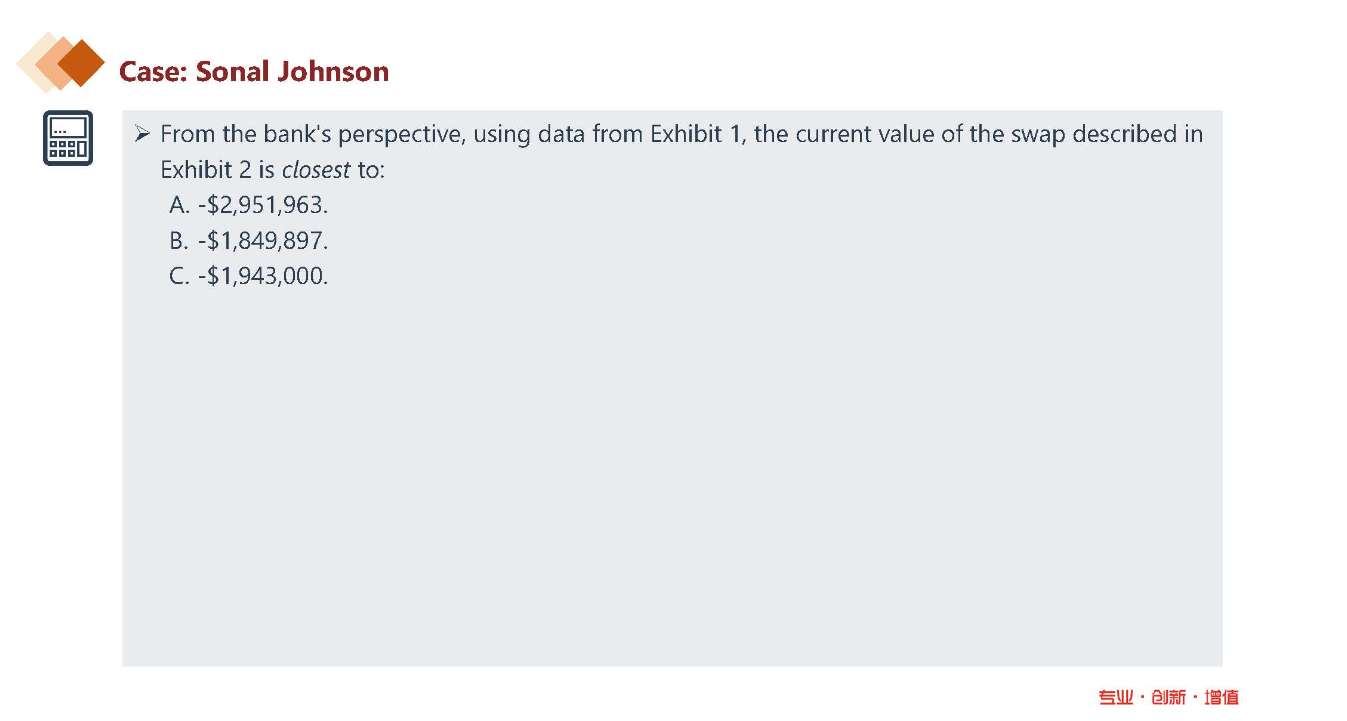The width and height of the screenshot is (1347, 721).
Task: Click the red '专业' footer text
Action: pos(1116,697)
